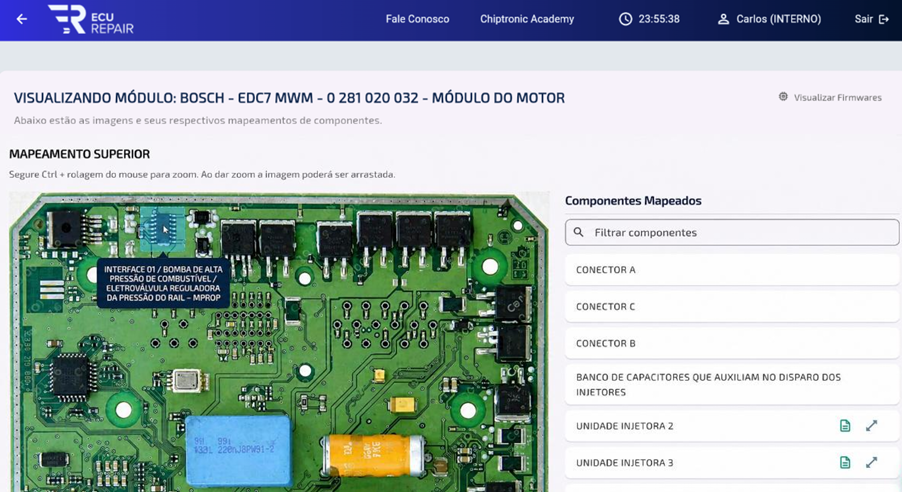902x492 pixels.
Task: Select UNIDADE INJETORA 3 row
Action: tap(732, 463)
